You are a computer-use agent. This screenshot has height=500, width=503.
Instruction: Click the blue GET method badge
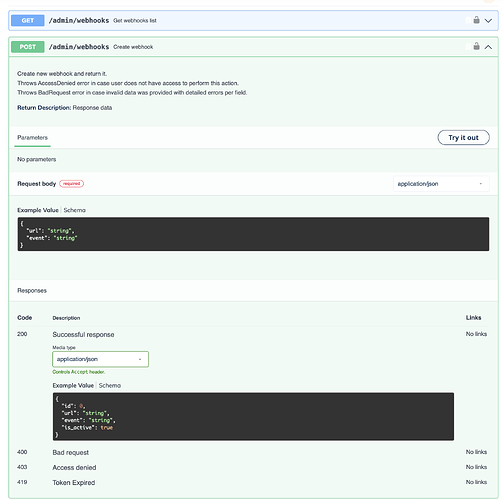coord(28,20)
